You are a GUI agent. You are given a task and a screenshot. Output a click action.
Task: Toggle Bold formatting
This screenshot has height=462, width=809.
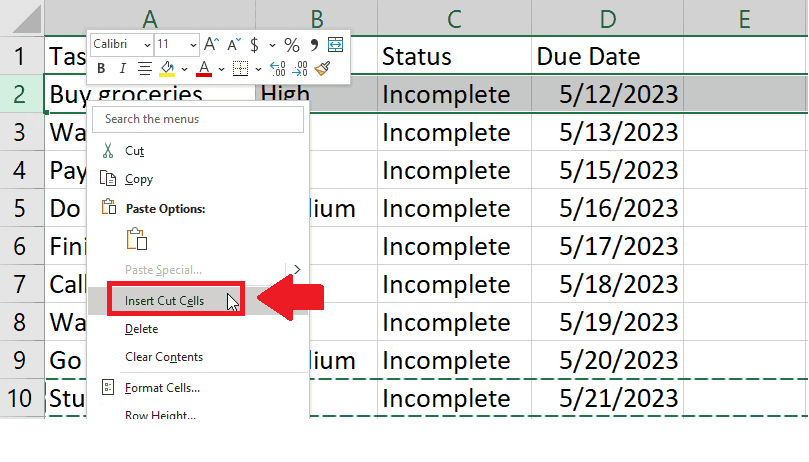point(101,68)
